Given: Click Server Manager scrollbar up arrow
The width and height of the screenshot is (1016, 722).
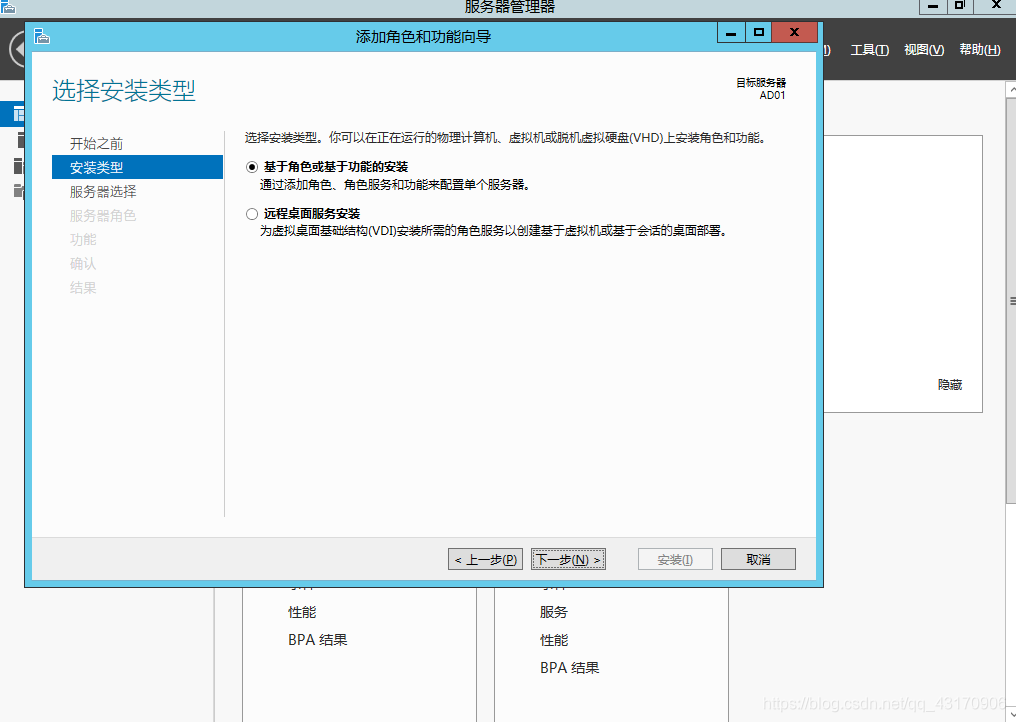Looking at the screenshot, I should click(x=1011, y=89).
